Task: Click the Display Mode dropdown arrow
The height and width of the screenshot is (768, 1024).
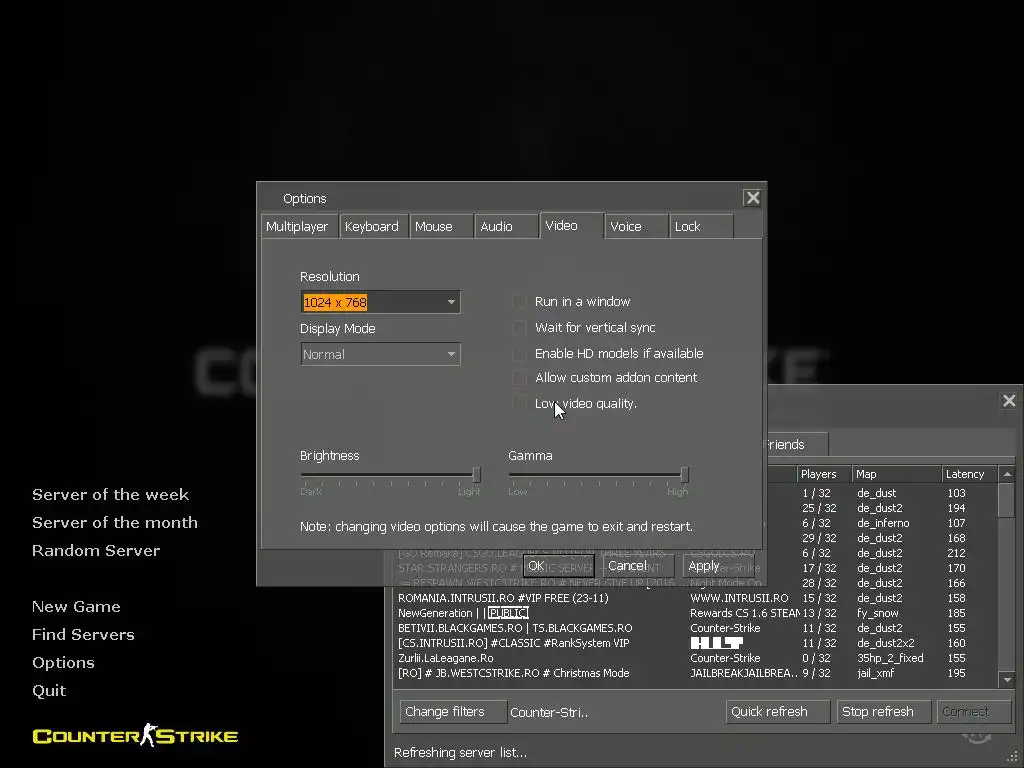Action: point(451,355)
